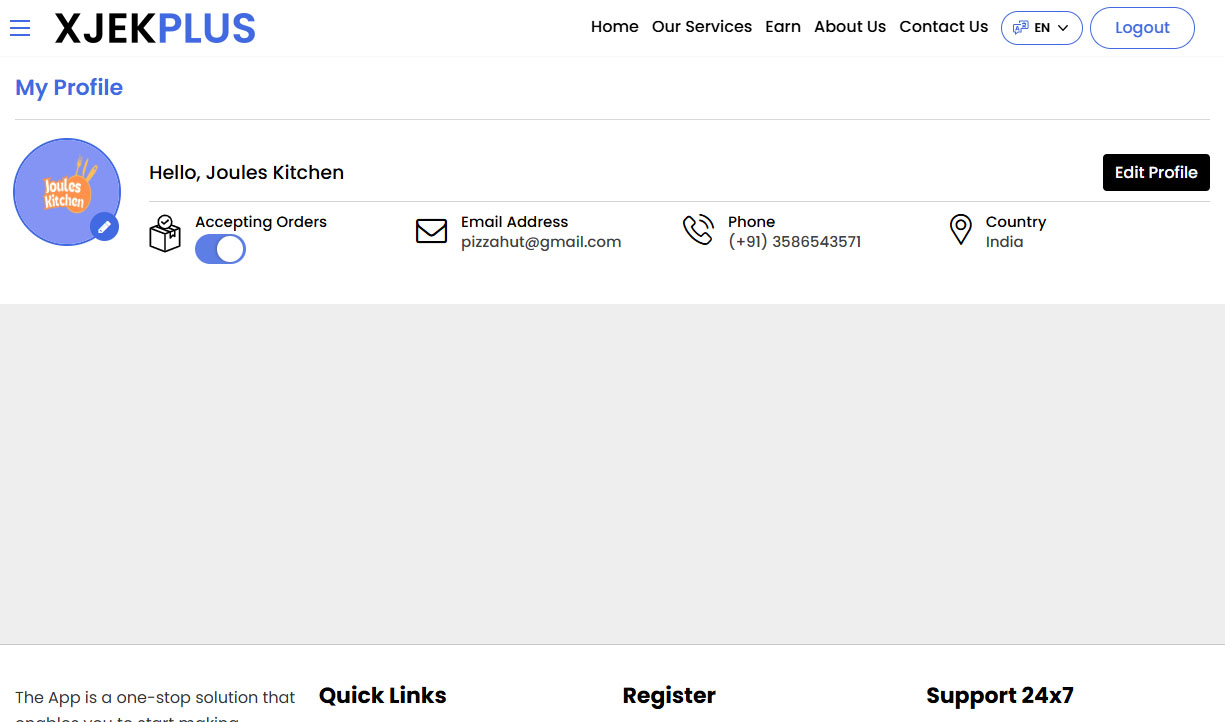The width and height of the screenshot is (1225, 722).
Task: Click the pencil edit icon on avatar
Action: (104, 227)
